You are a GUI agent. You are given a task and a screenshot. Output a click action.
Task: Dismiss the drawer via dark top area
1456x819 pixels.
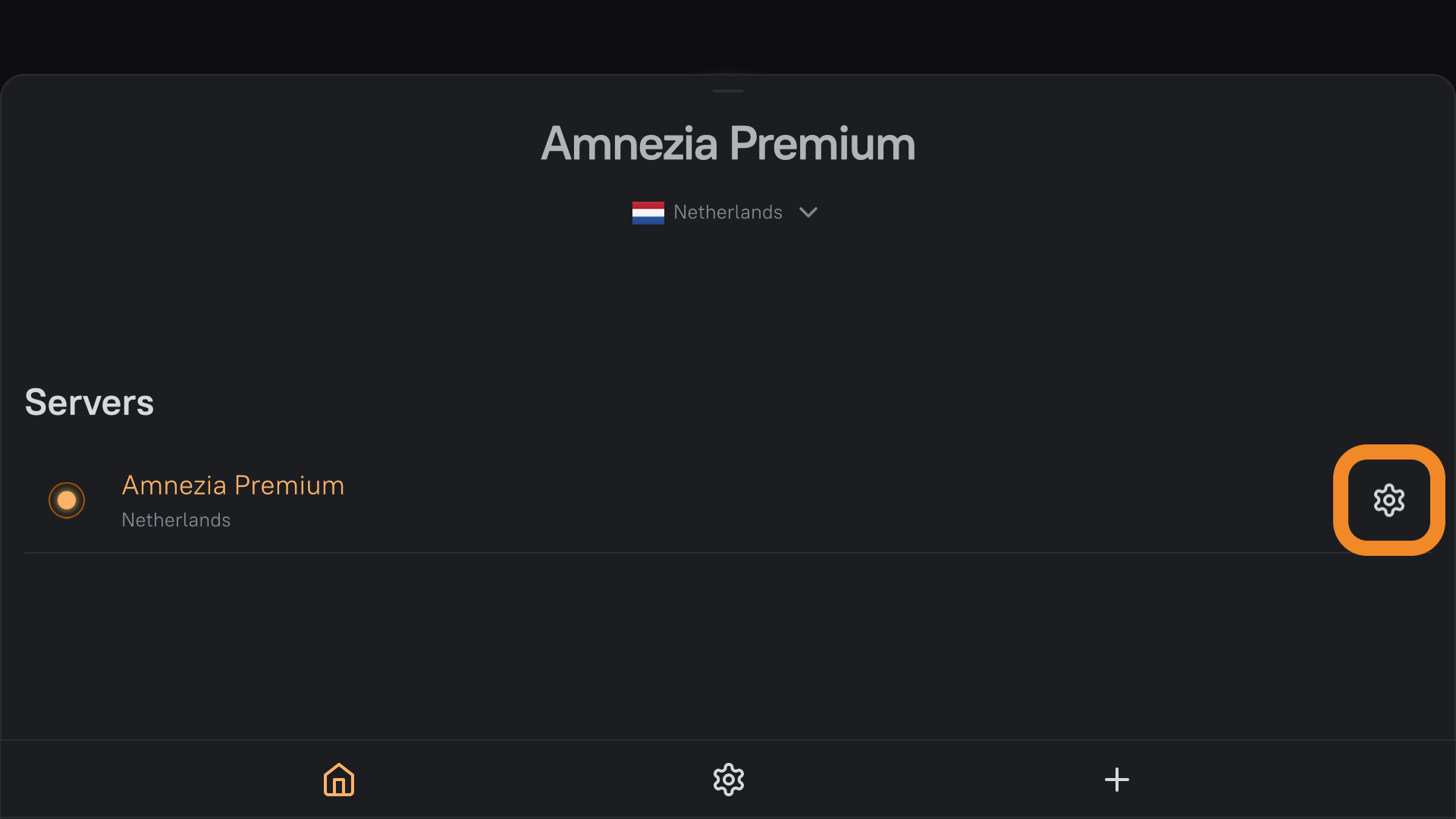tap(728, 34)
